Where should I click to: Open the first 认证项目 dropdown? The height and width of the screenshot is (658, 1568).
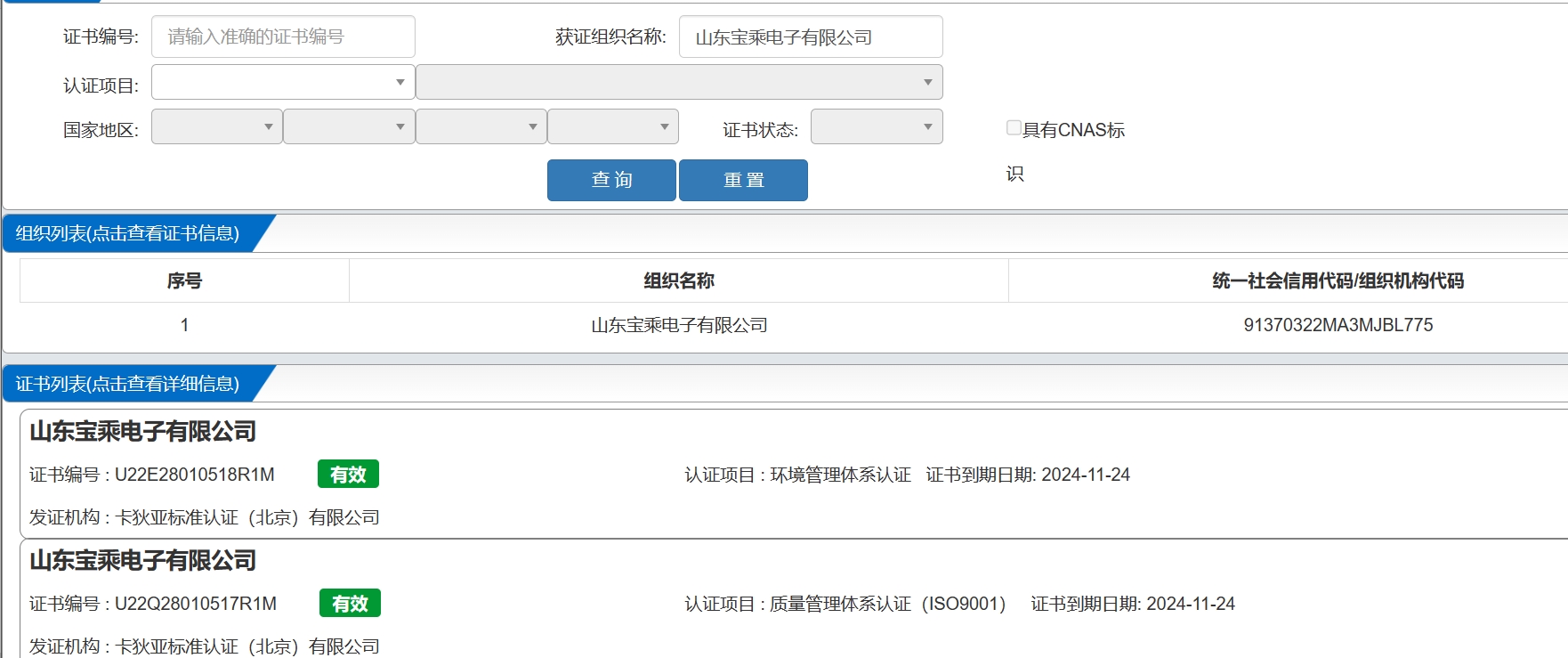(283, 82)
